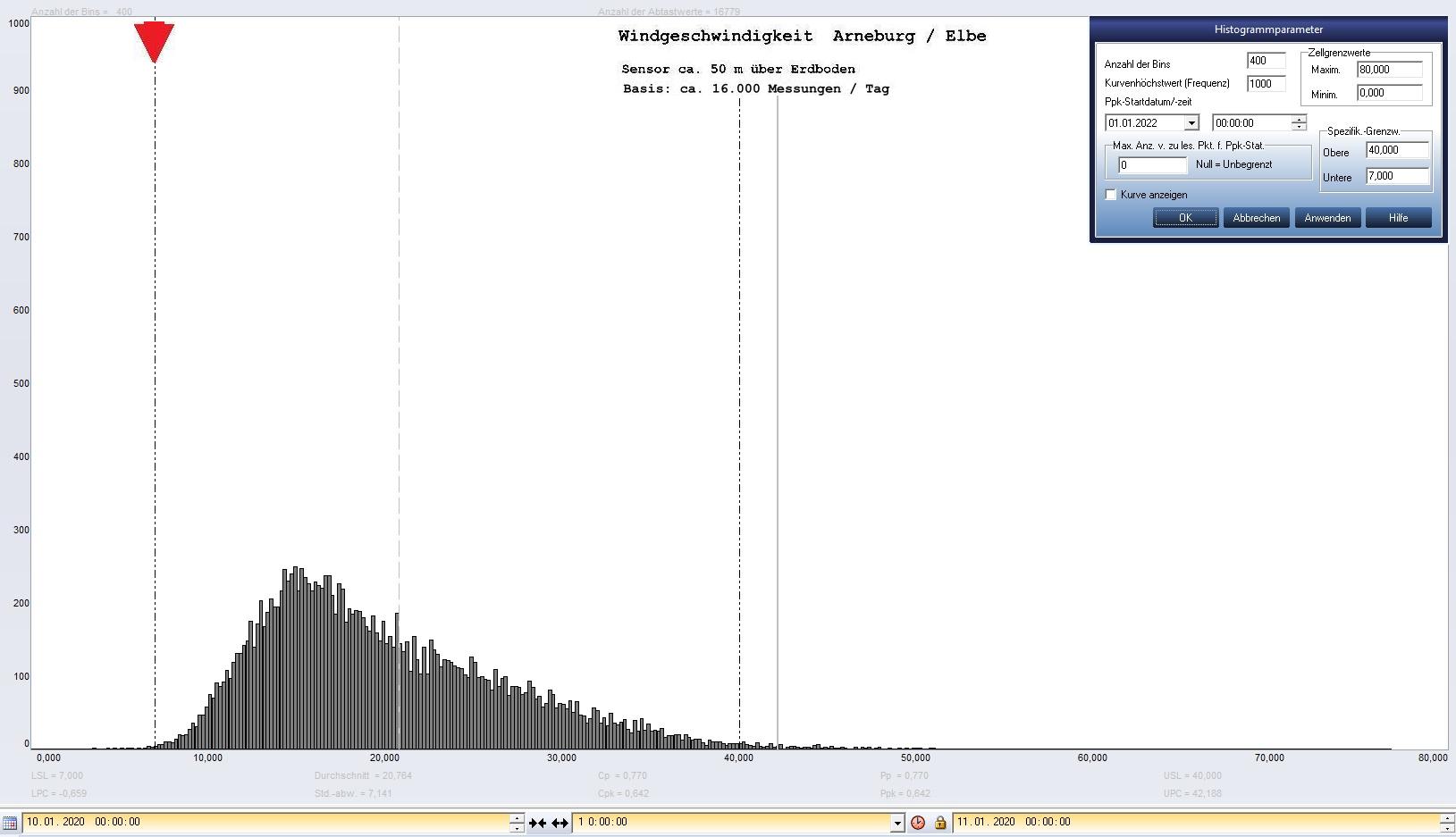
Task: Click the padlock lock icon
Action: click(940, 823)
